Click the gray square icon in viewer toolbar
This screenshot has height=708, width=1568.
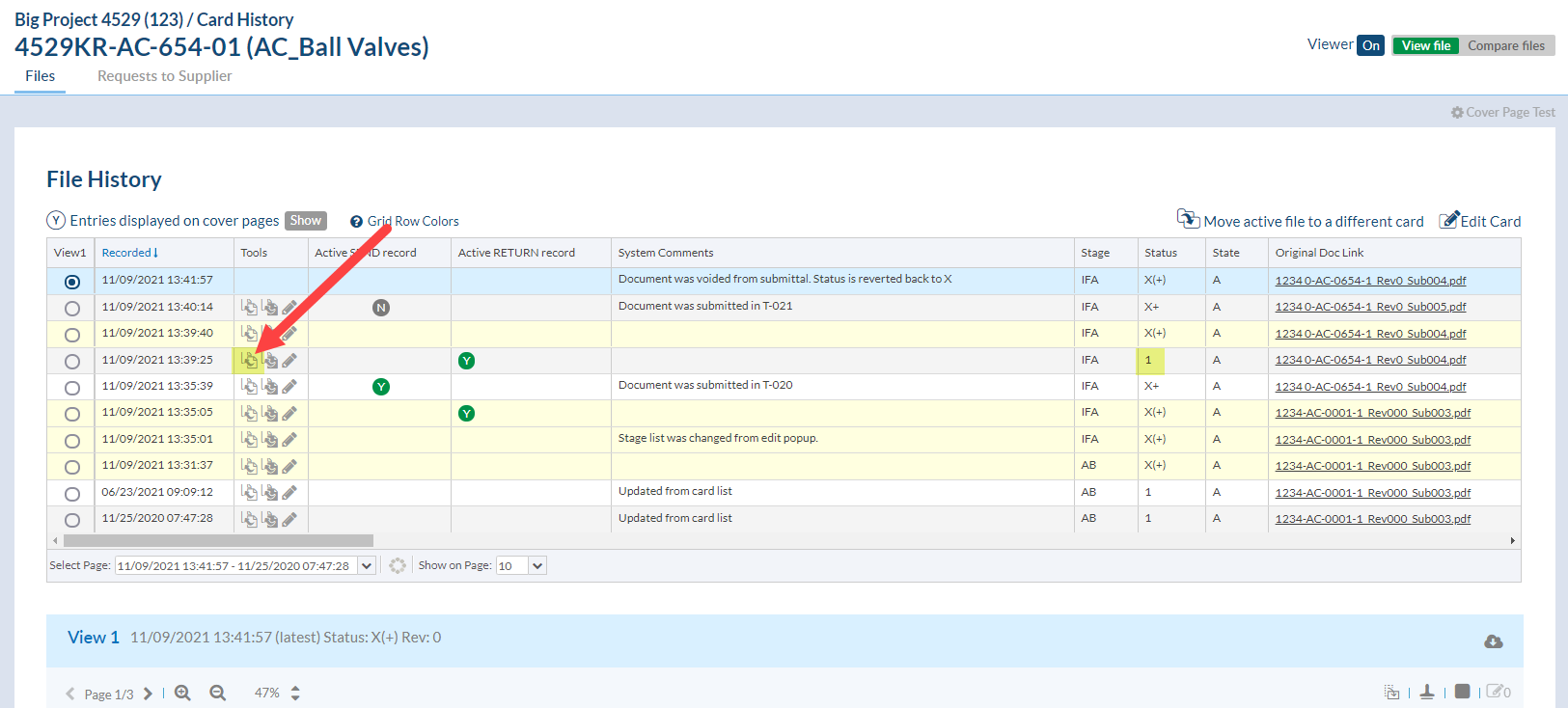pos(1463,691)
